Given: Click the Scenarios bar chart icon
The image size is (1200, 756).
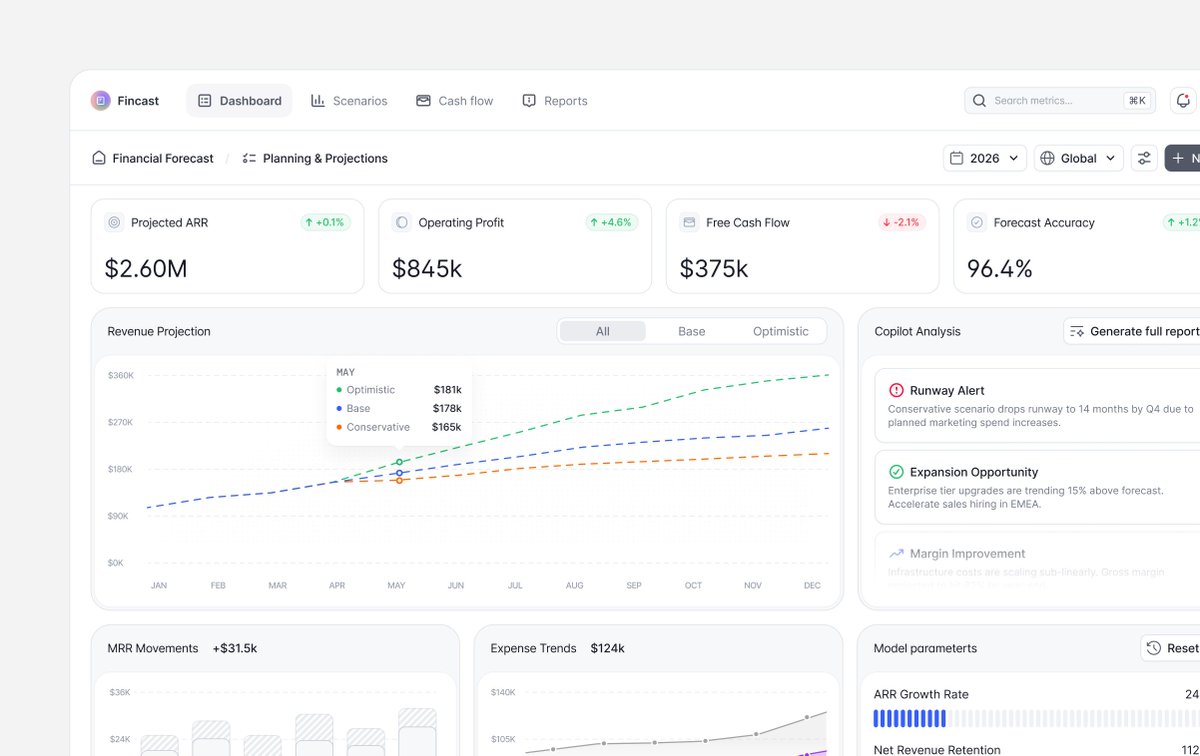Looking at the screenshot, I should pyautogui.click(x=318, y=100).
